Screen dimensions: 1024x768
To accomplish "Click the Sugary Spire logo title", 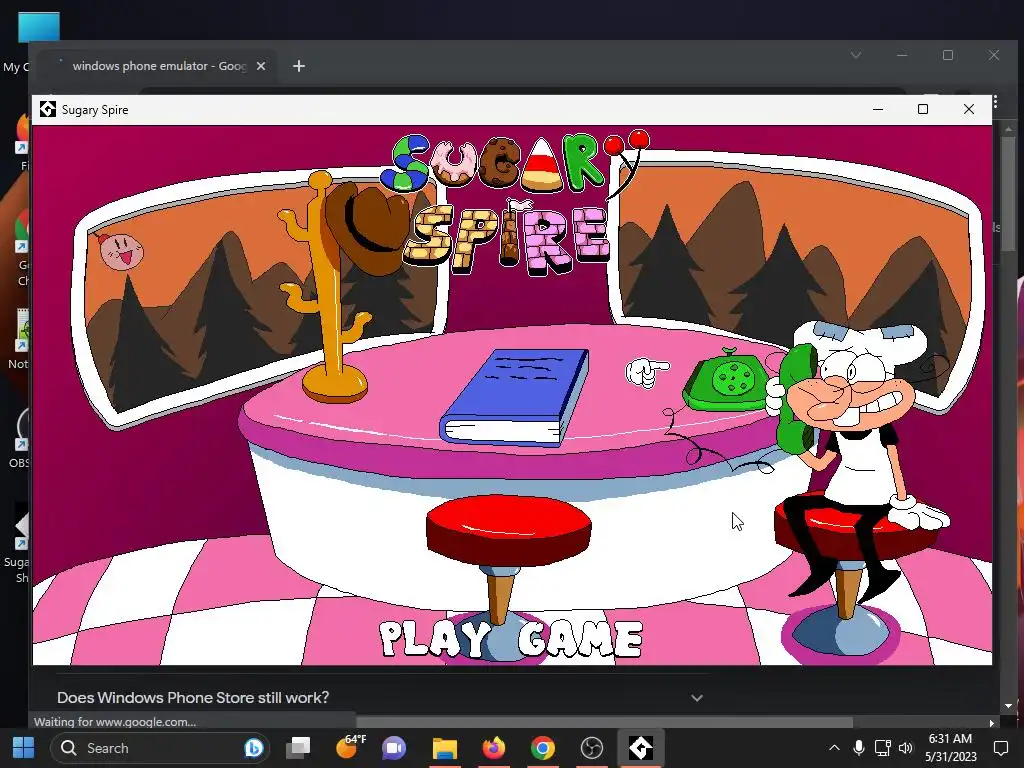I will coord(514,201).
